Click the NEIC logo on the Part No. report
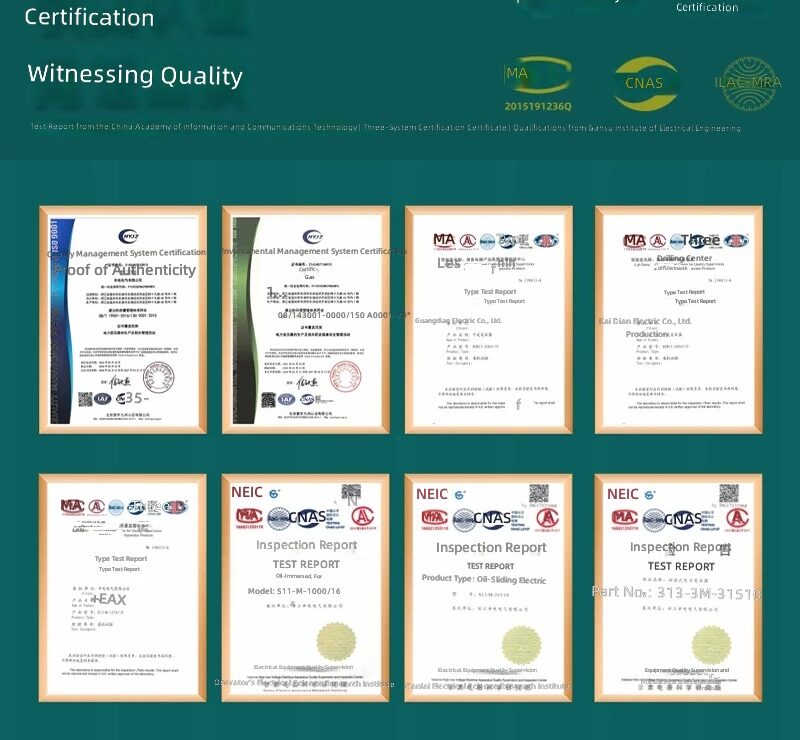This screenshot has height=740, width=800. pyautogui.click(x=622, y=494)
